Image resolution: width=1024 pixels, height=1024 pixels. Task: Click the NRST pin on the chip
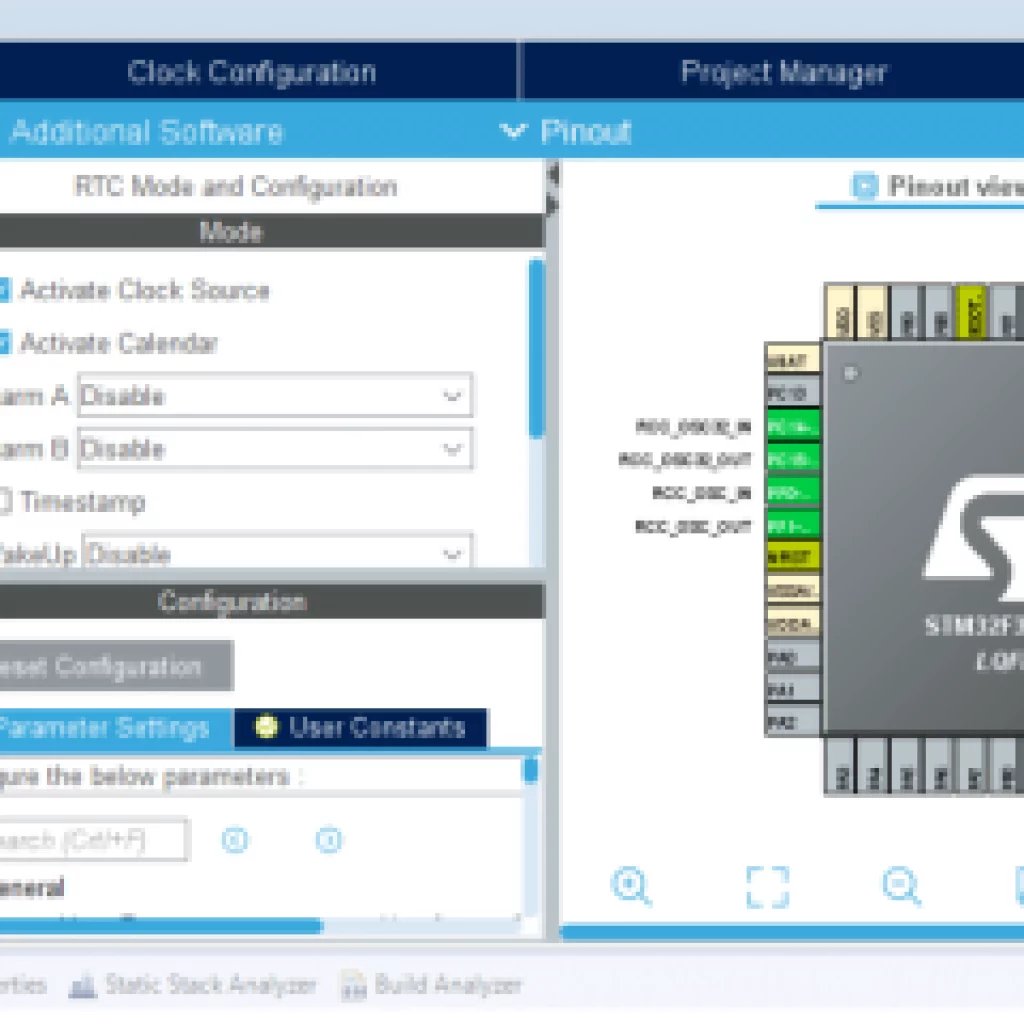792,556
